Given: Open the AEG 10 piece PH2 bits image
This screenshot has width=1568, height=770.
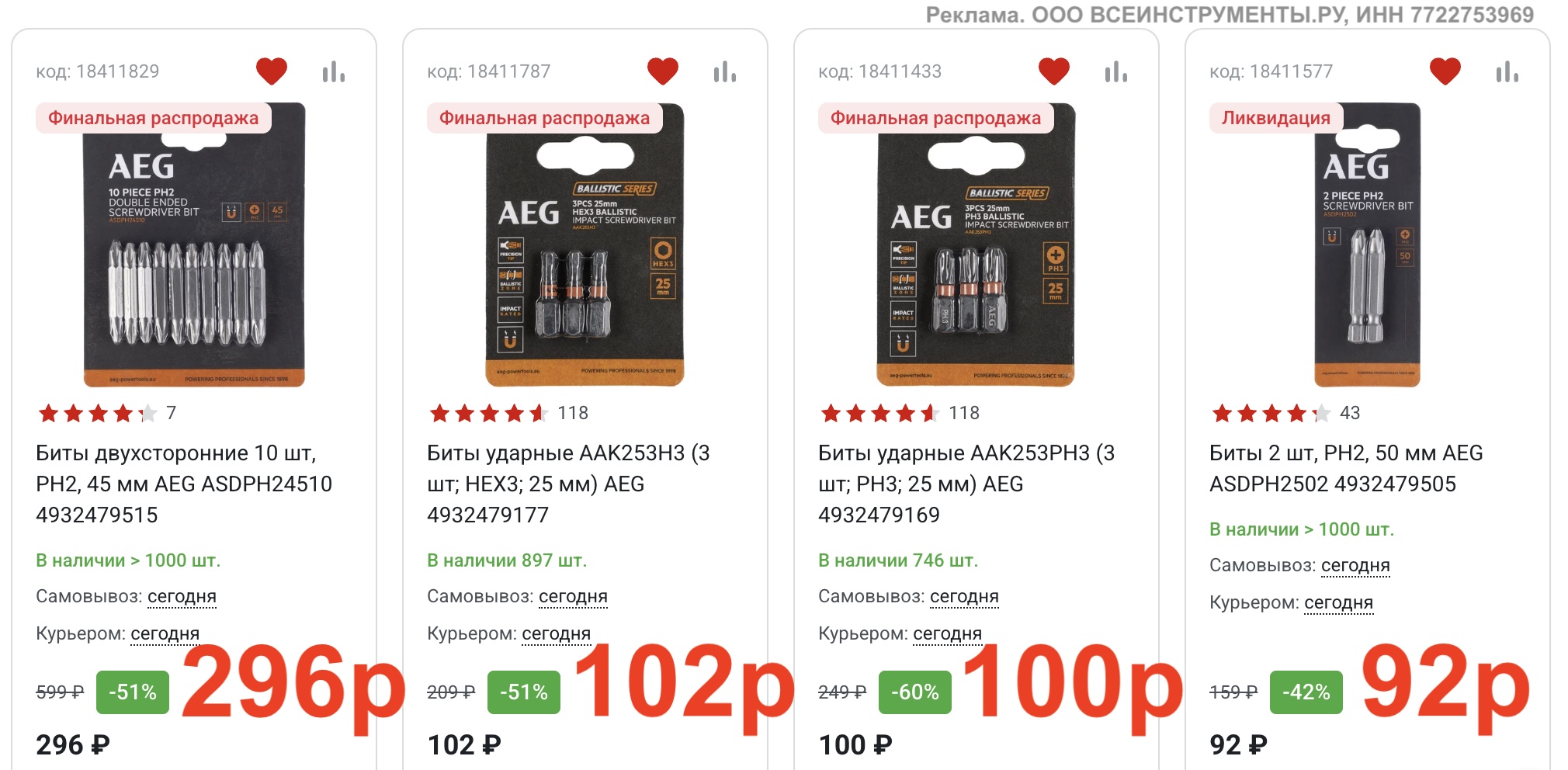Looking at the screenshot, I should pos(194,245).
